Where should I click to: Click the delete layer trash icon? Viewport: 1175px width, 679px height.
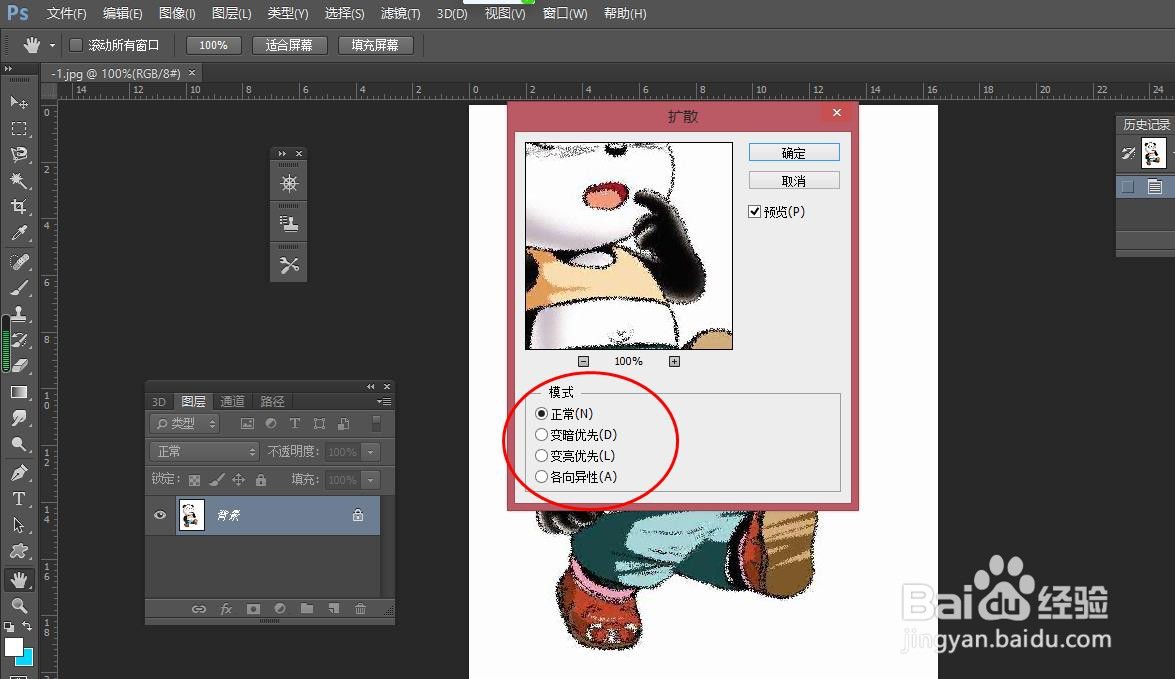(360, 608)
